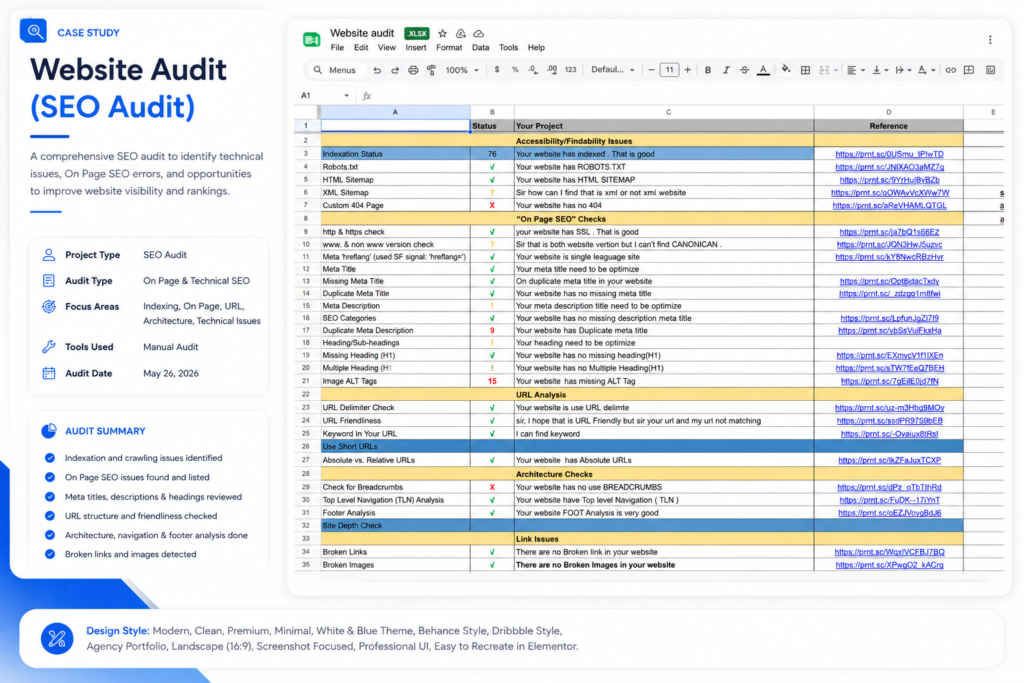This screenshot has height=683, width=1024.
Task: Open the reference link in the Robots.txt row
Action: [x=889, y=167]
